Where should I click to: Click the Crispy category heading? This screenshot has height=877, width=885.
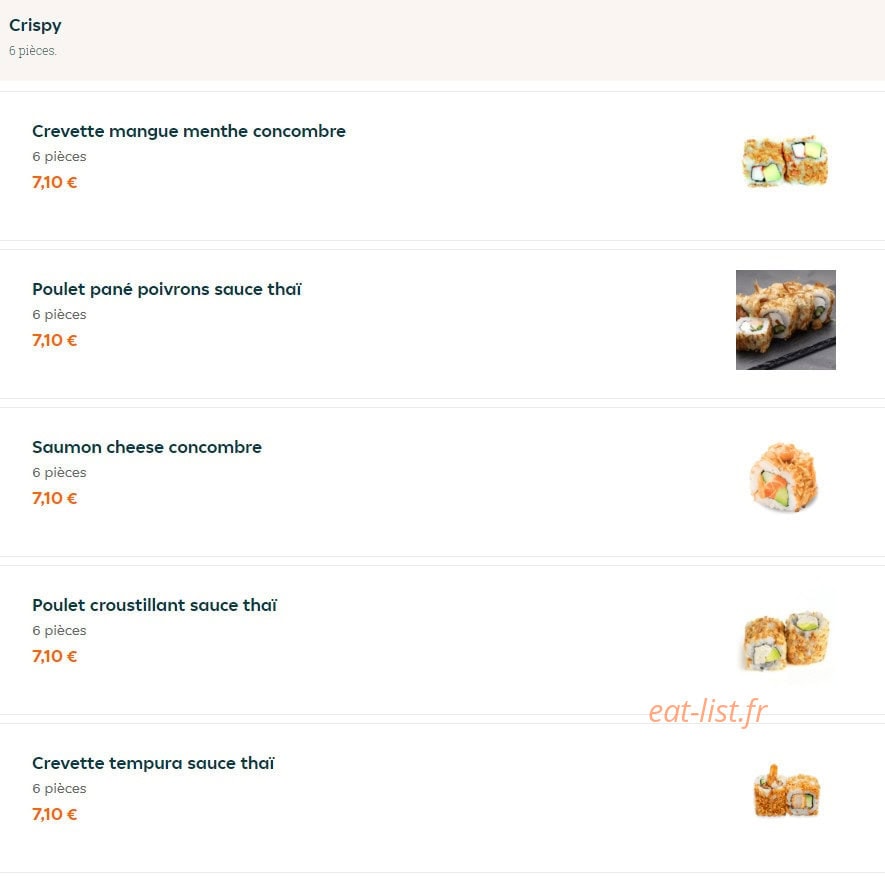pos(35,25)
